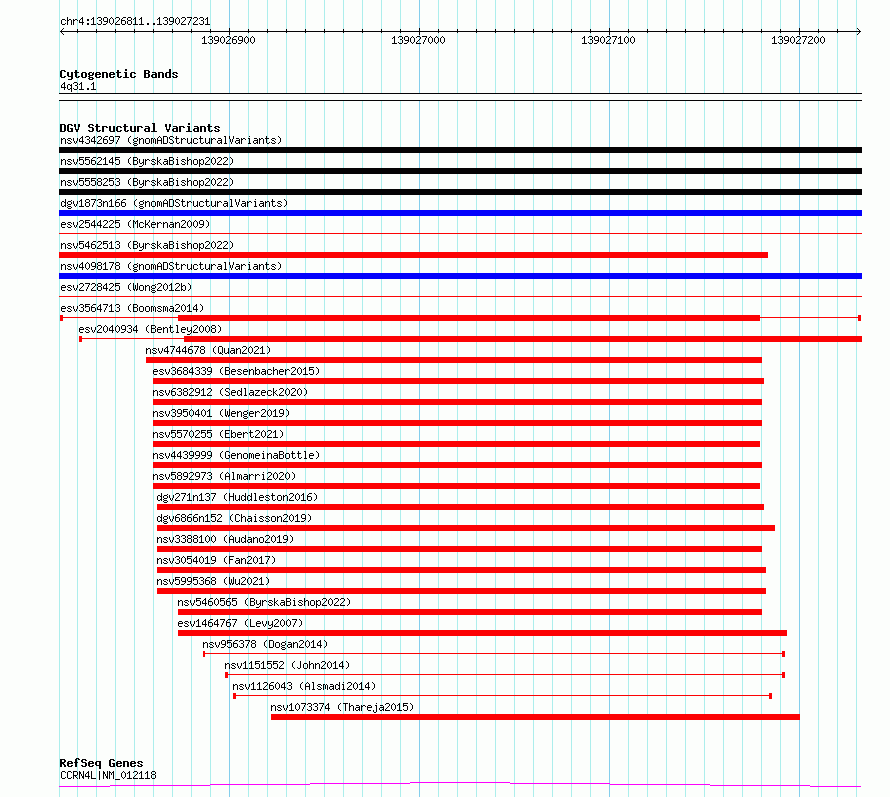Select esv1464767 (Levy2007) label
The width and height of the screenshot is (890, 797).
point(240,623)
